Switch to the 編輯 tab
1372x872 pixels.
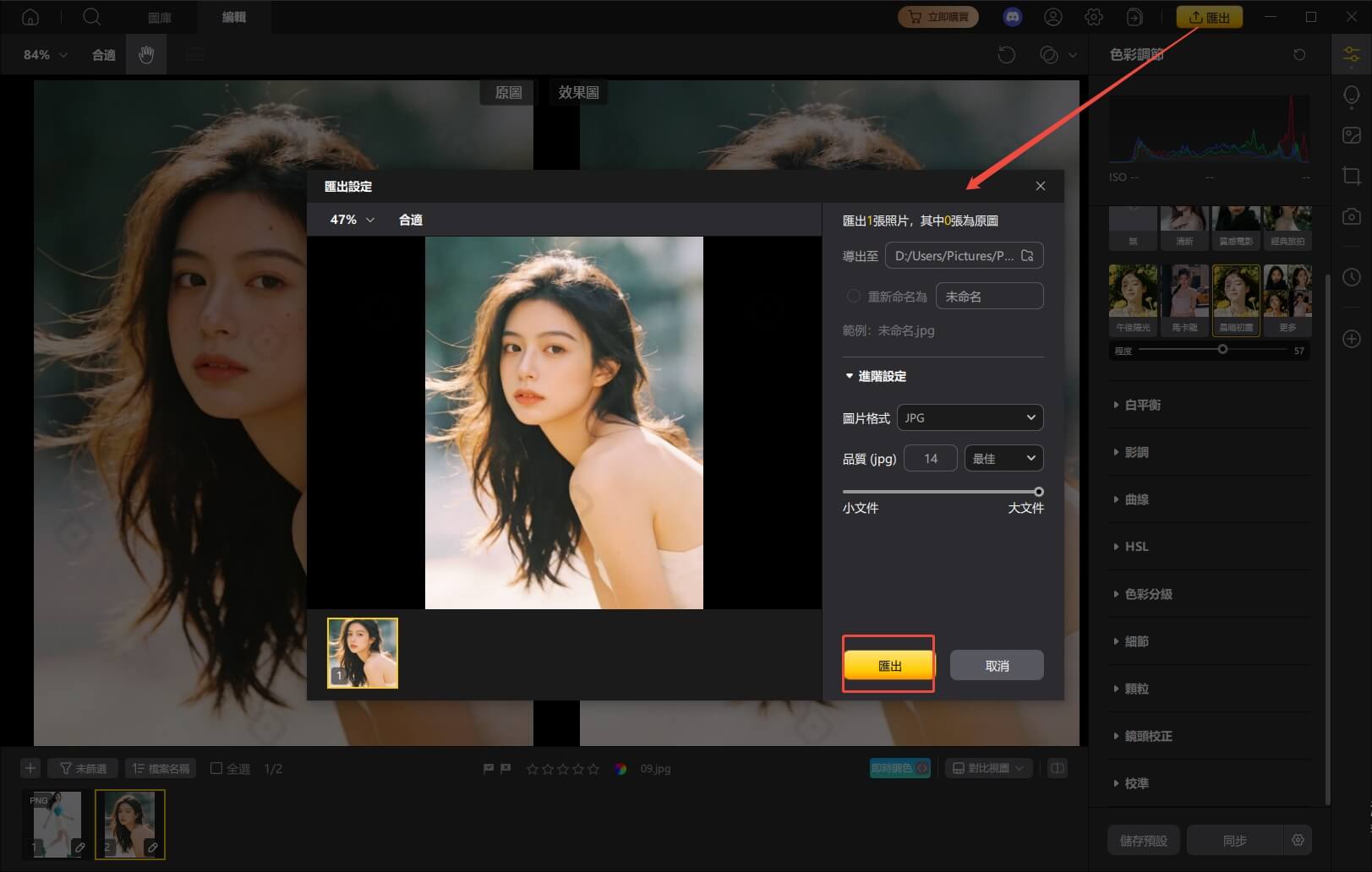(234, 17)
